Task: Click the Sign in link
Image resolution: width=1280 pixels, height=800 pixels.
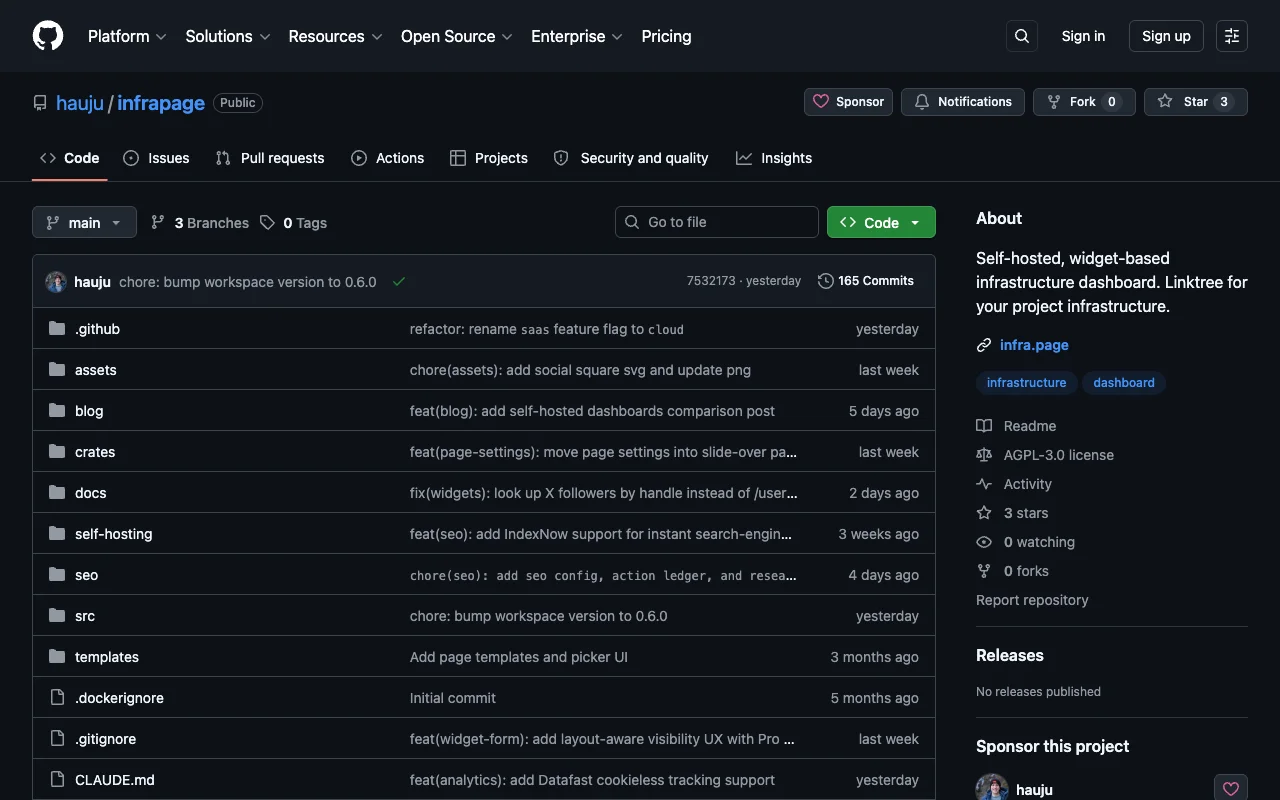Action: (x=1083, y=36)
